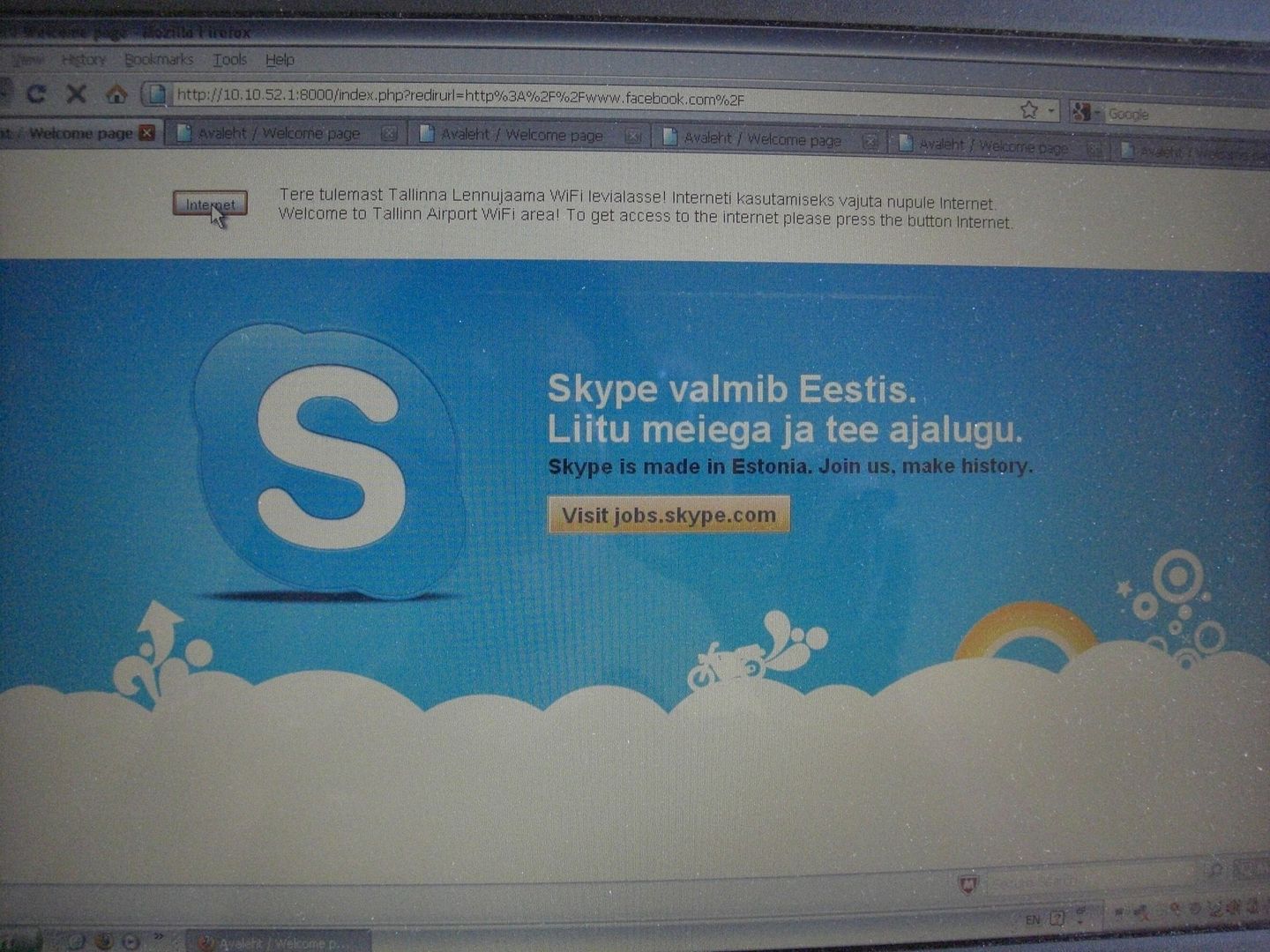1270x952 pixels.
Task: Open the EN language indicator
Action: (1033, 919)
